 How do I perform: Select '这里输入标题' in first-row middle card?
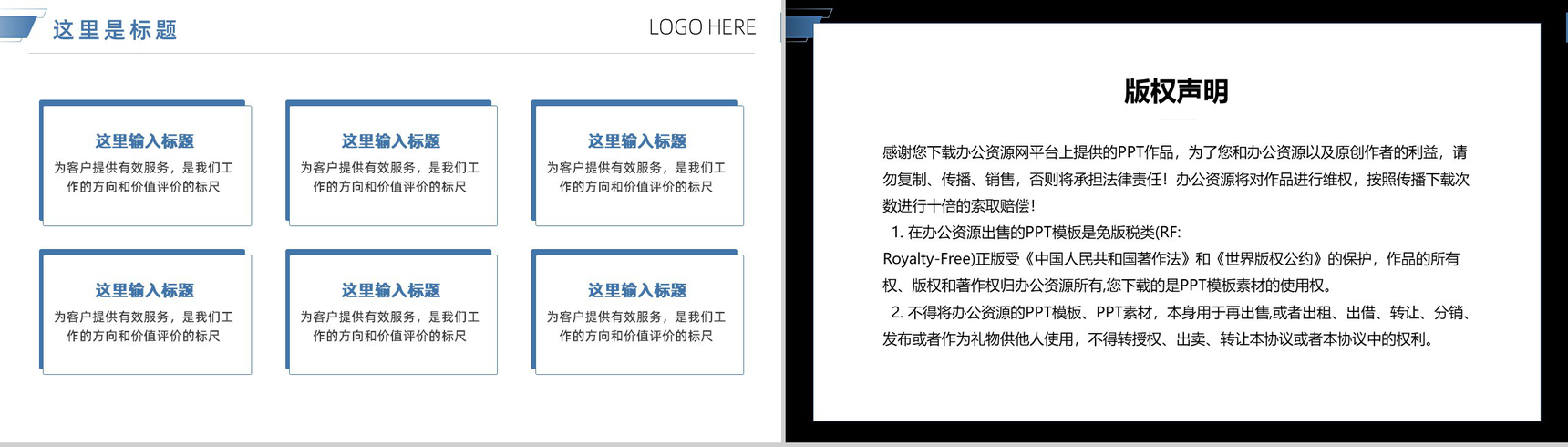(390, 141)
